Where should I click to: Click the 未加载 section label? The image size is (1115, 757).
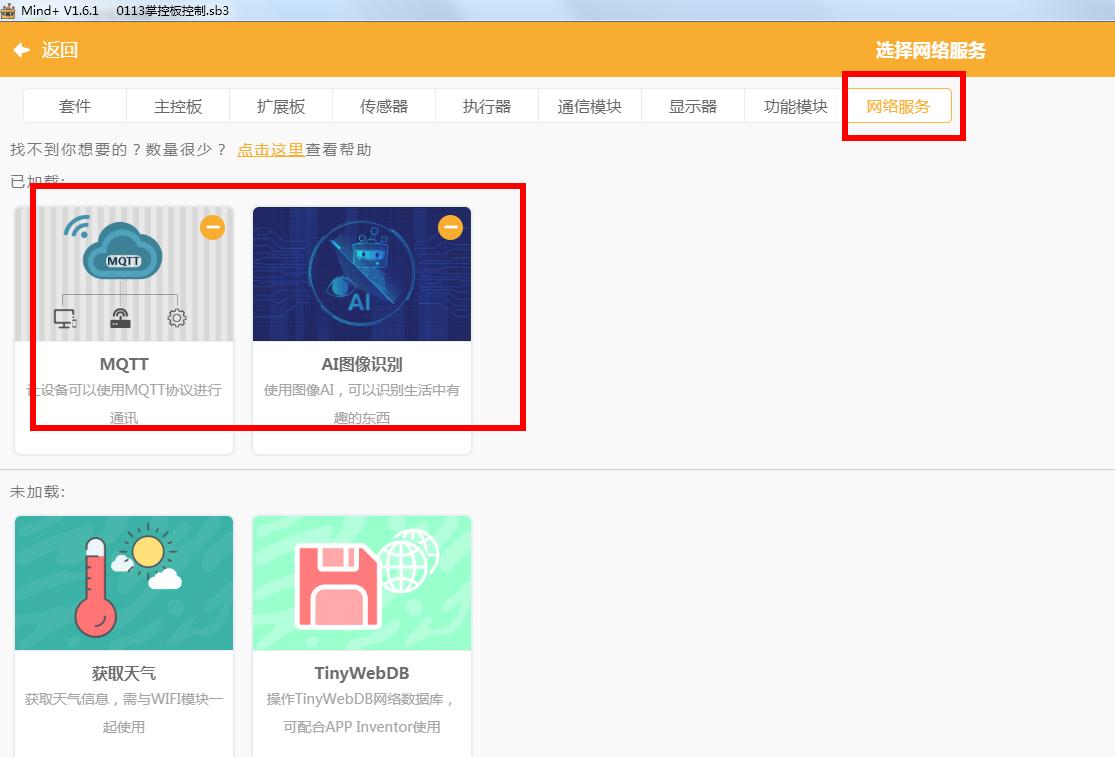[x=38, y=492]
